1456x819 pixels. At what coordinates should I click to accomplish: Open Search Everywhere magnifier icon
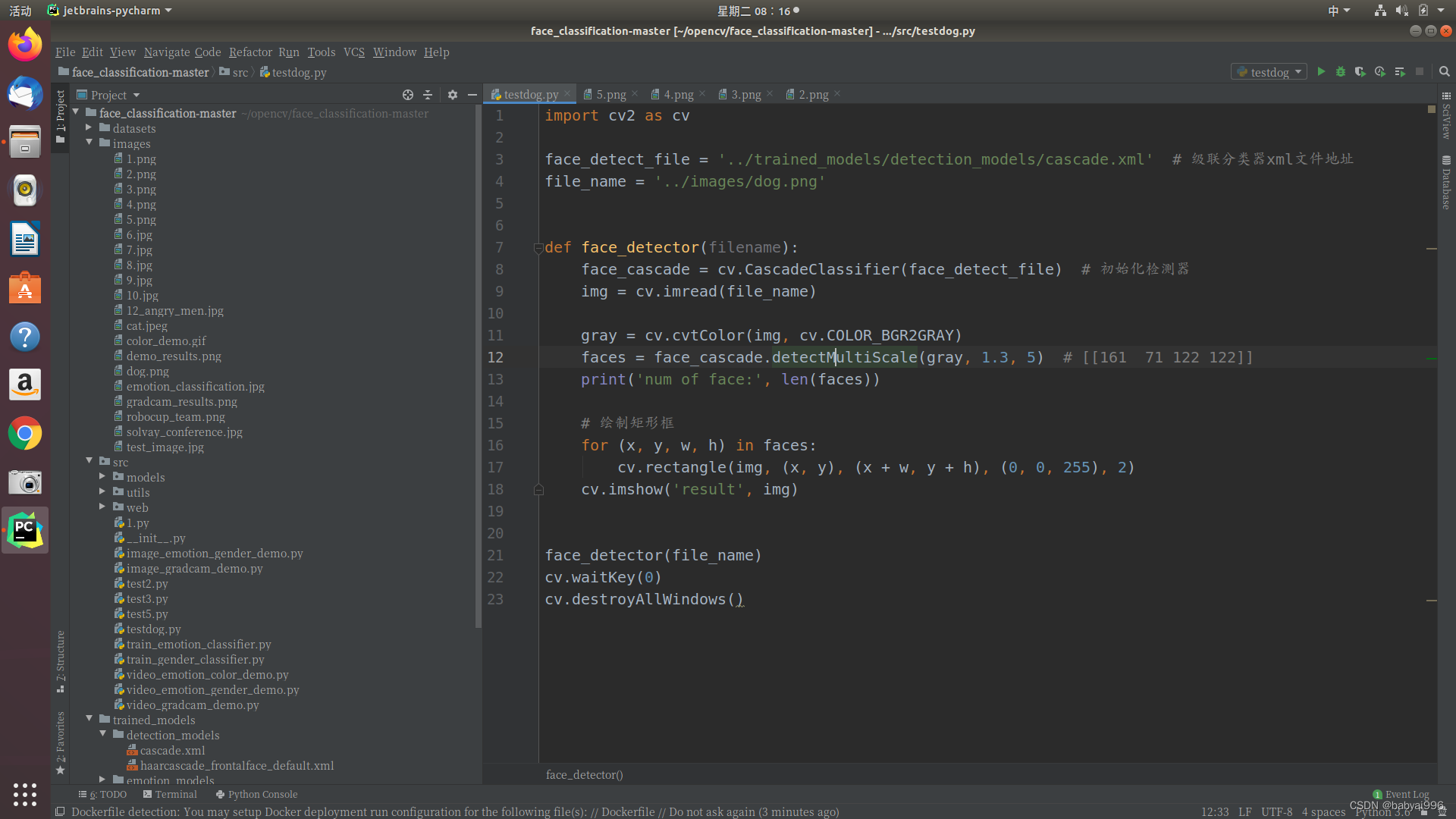[x=1445, y=71]
